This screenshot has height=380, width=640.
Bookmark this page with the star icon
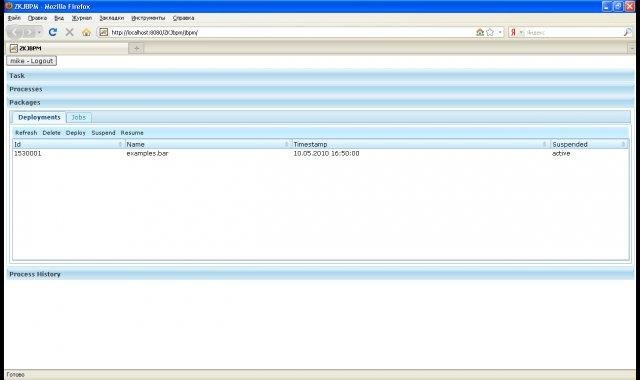point(490,32)
